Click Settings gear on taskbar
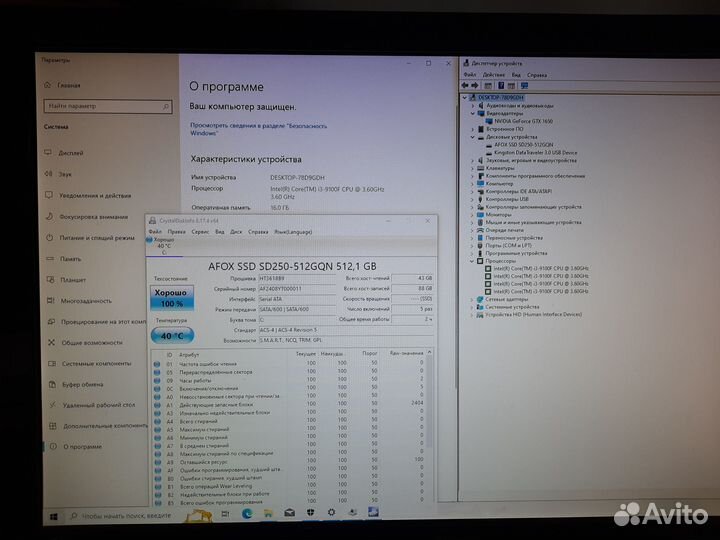720x540 pixels. tap(331, 512)
